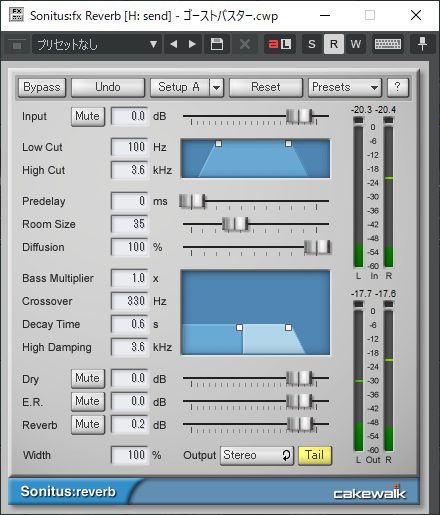Click the Diffusion percent value field
This screenshot has height=515, width=440.
(x=129, y=247)
